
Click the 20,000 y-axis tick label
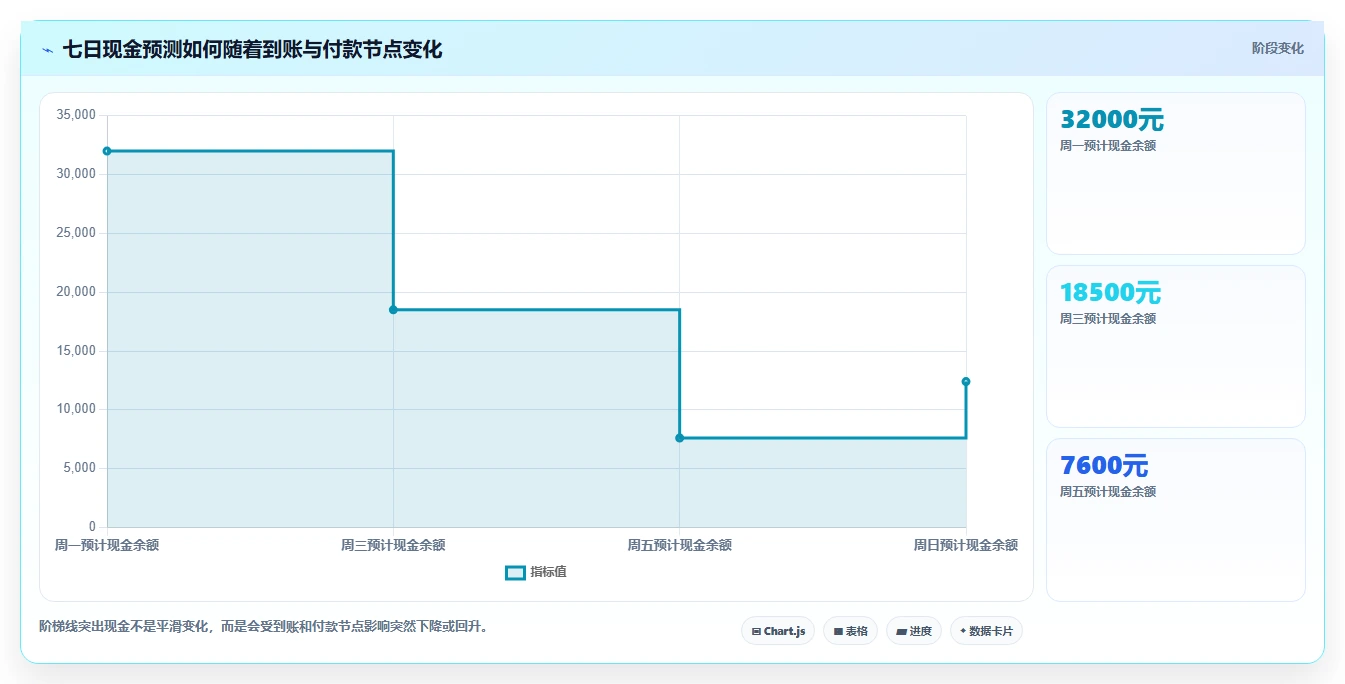[x=77, y=292]
